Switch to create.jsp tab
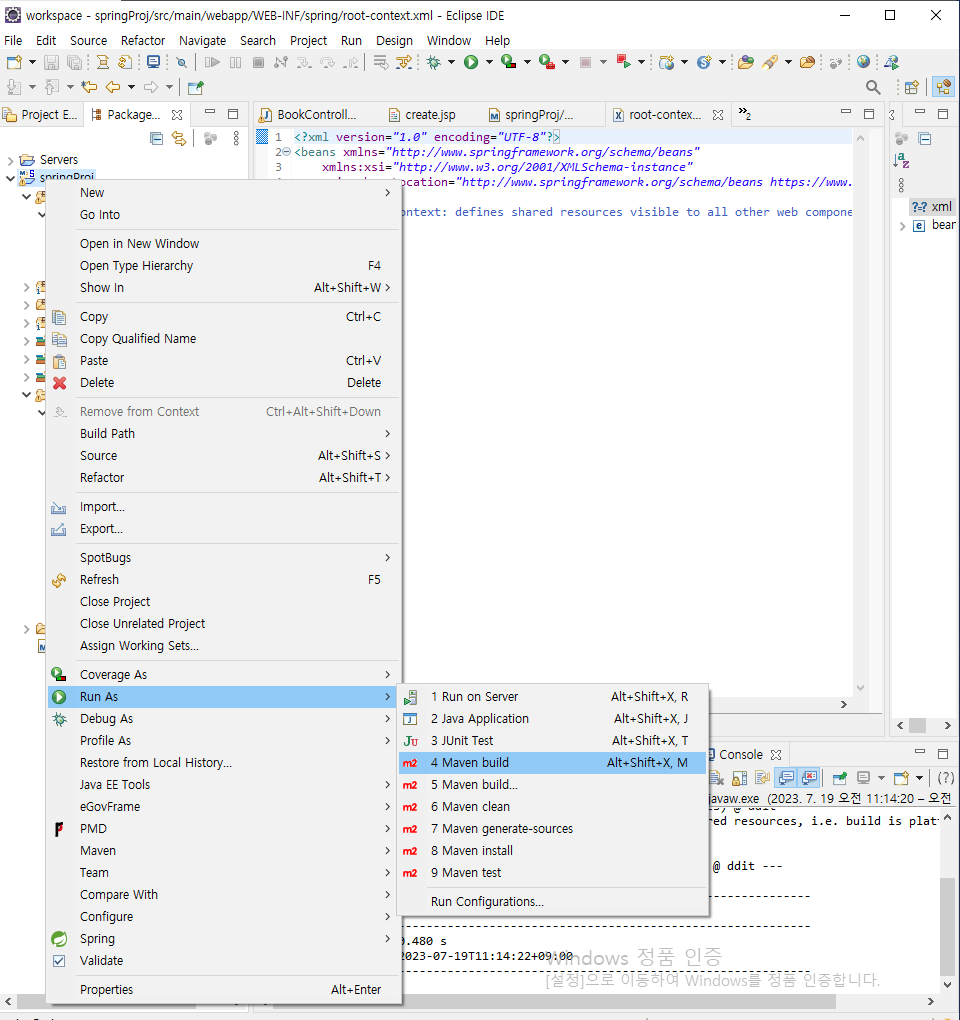Viewport: 960px width, 1020px height. (x=423, y=115)
